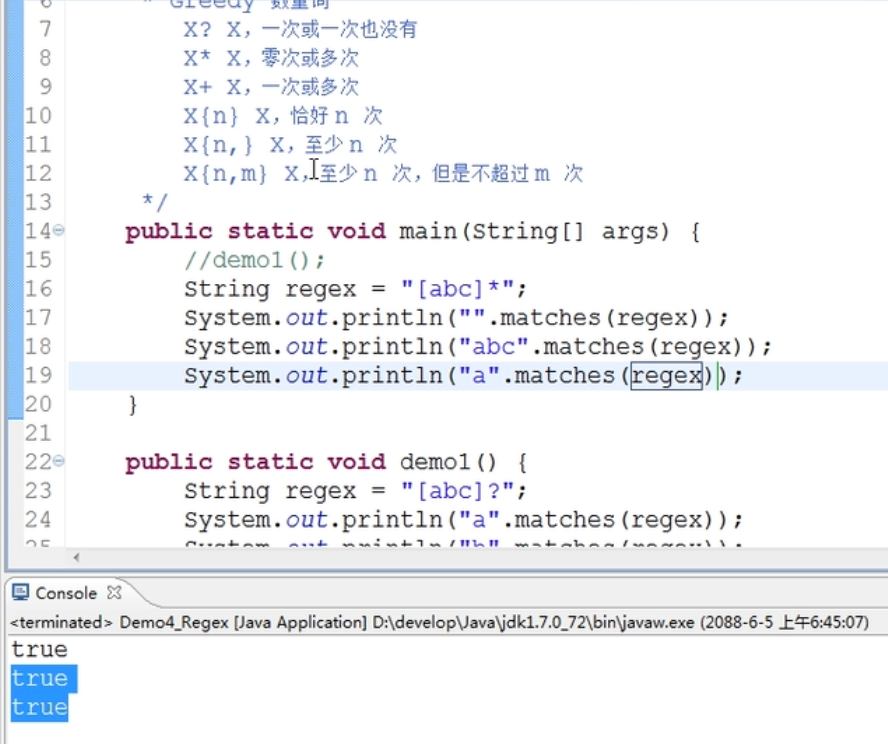This screenshot has height=744, width=888.
Task: Click line number 16 in the gutter
Action: point(37,289)
